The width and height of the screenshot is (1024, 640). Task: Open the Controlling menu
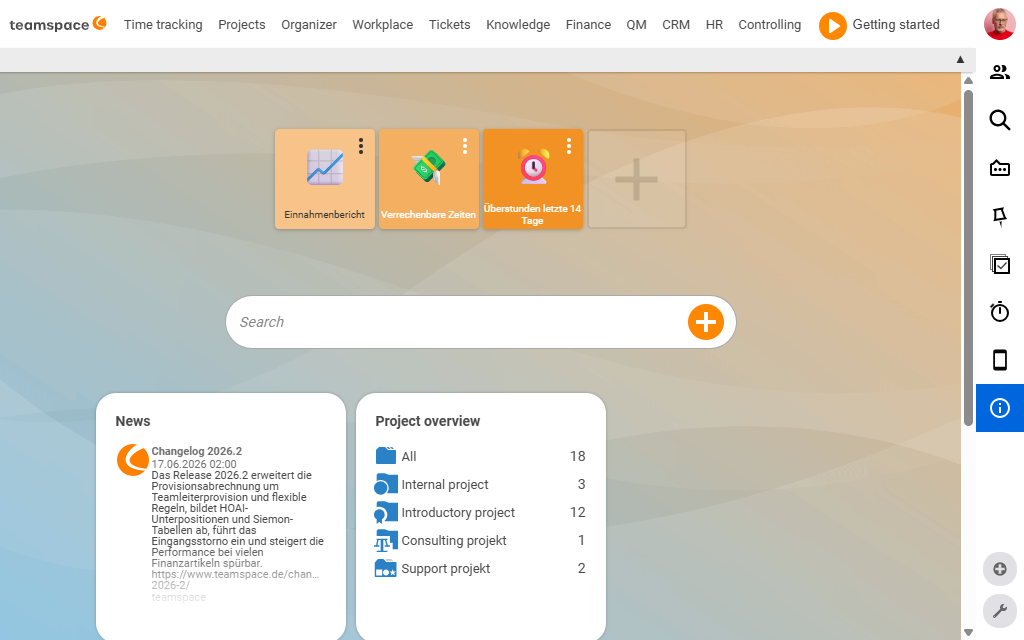pyautogui.click(x=769, y=25)
